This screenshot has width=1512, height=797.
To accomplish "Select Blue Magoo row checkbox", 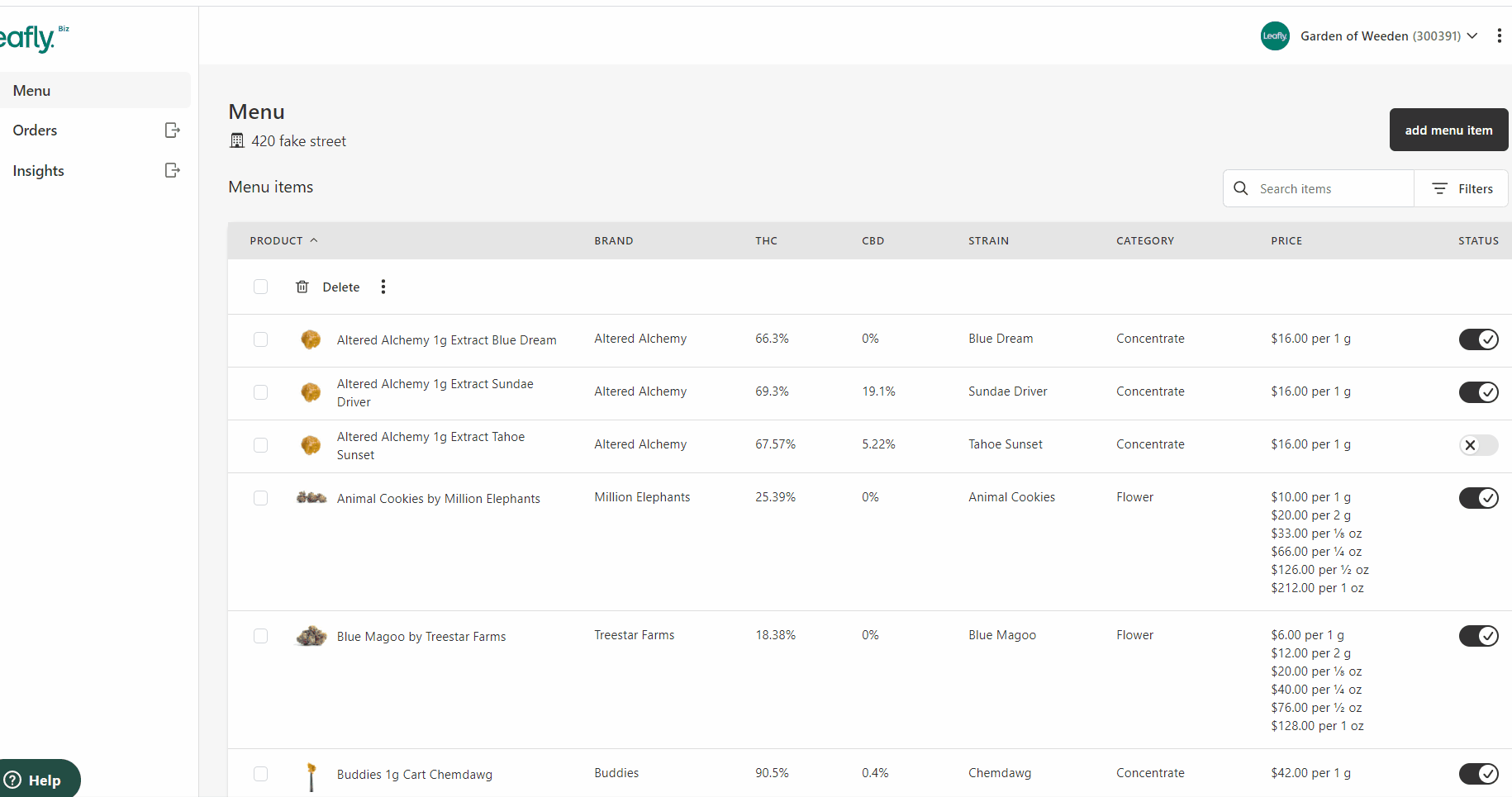I will (260, 636).
